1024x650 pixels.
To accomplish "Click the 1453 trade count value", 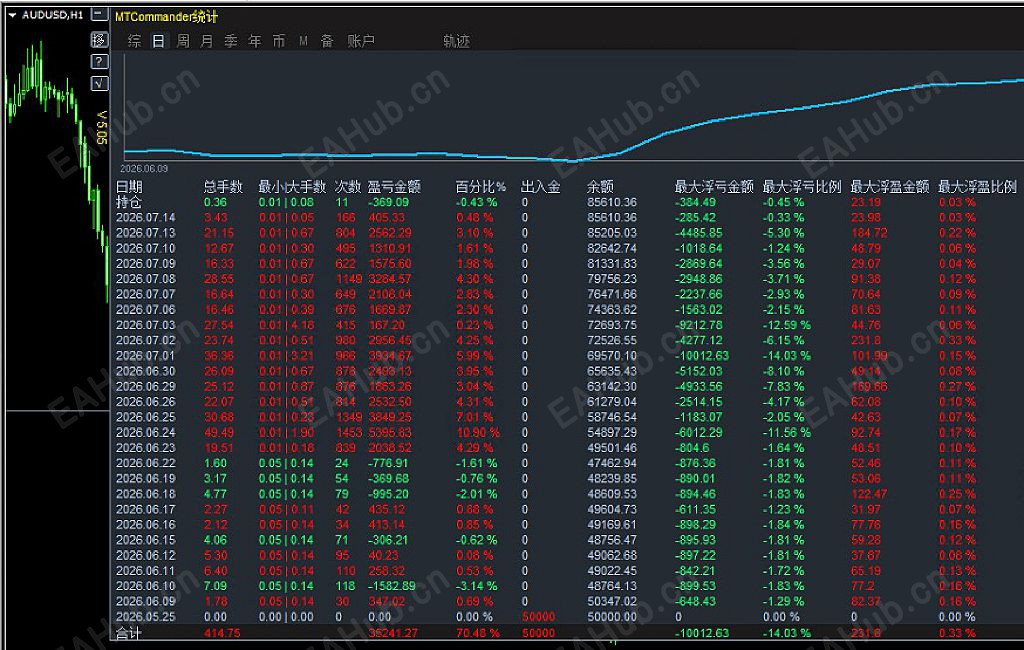I will [349, 432].
